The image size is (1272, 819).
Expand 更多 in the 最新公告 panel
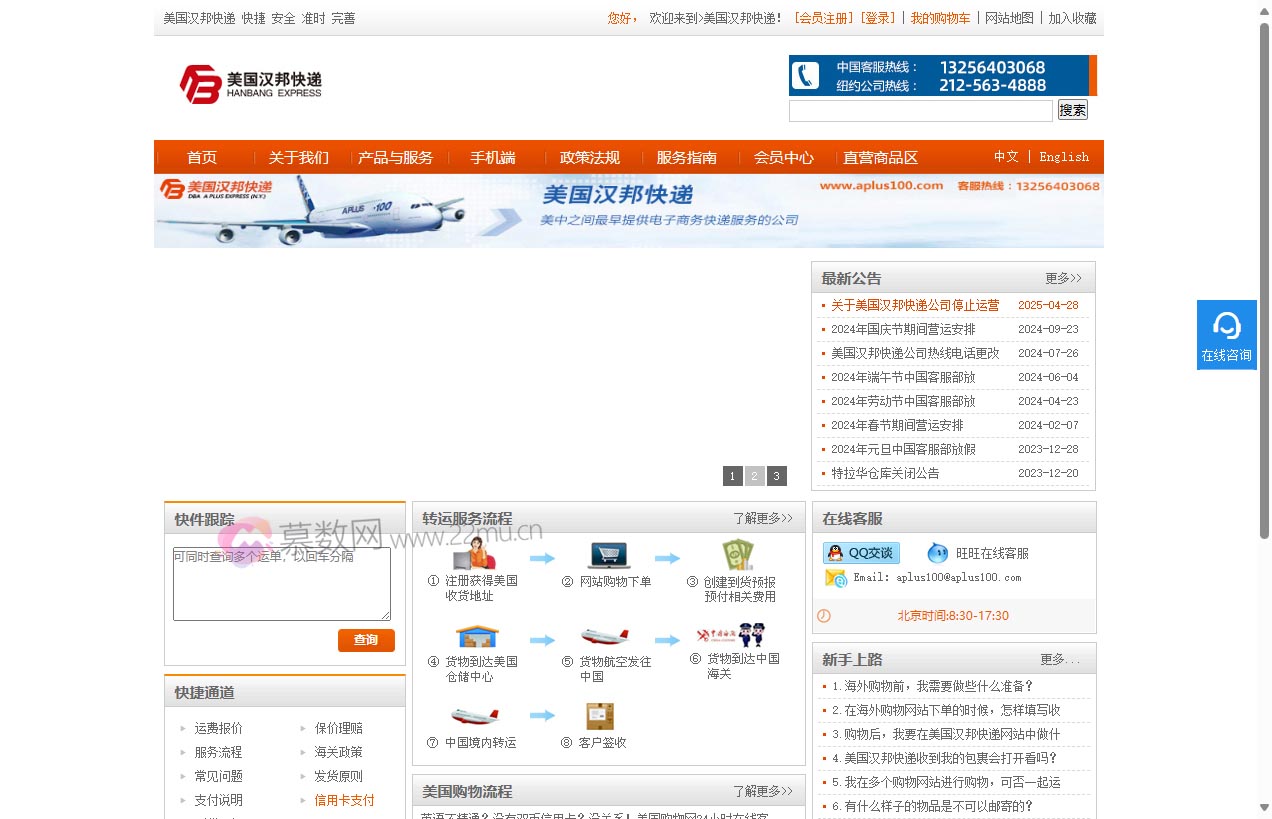coord(1063,279)
